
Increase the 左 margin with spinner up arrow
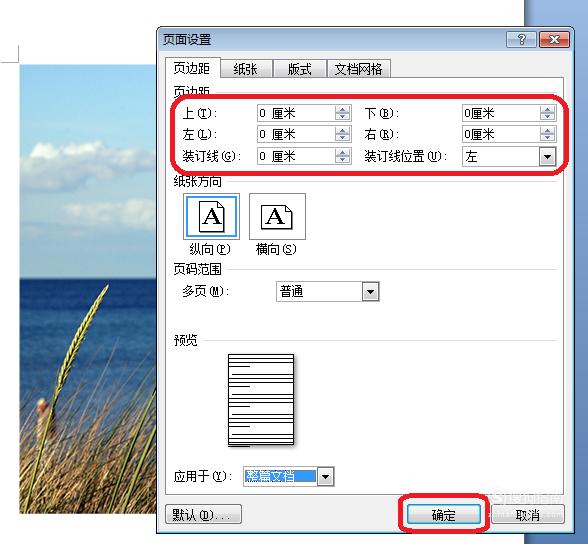[x=343, y=130]
